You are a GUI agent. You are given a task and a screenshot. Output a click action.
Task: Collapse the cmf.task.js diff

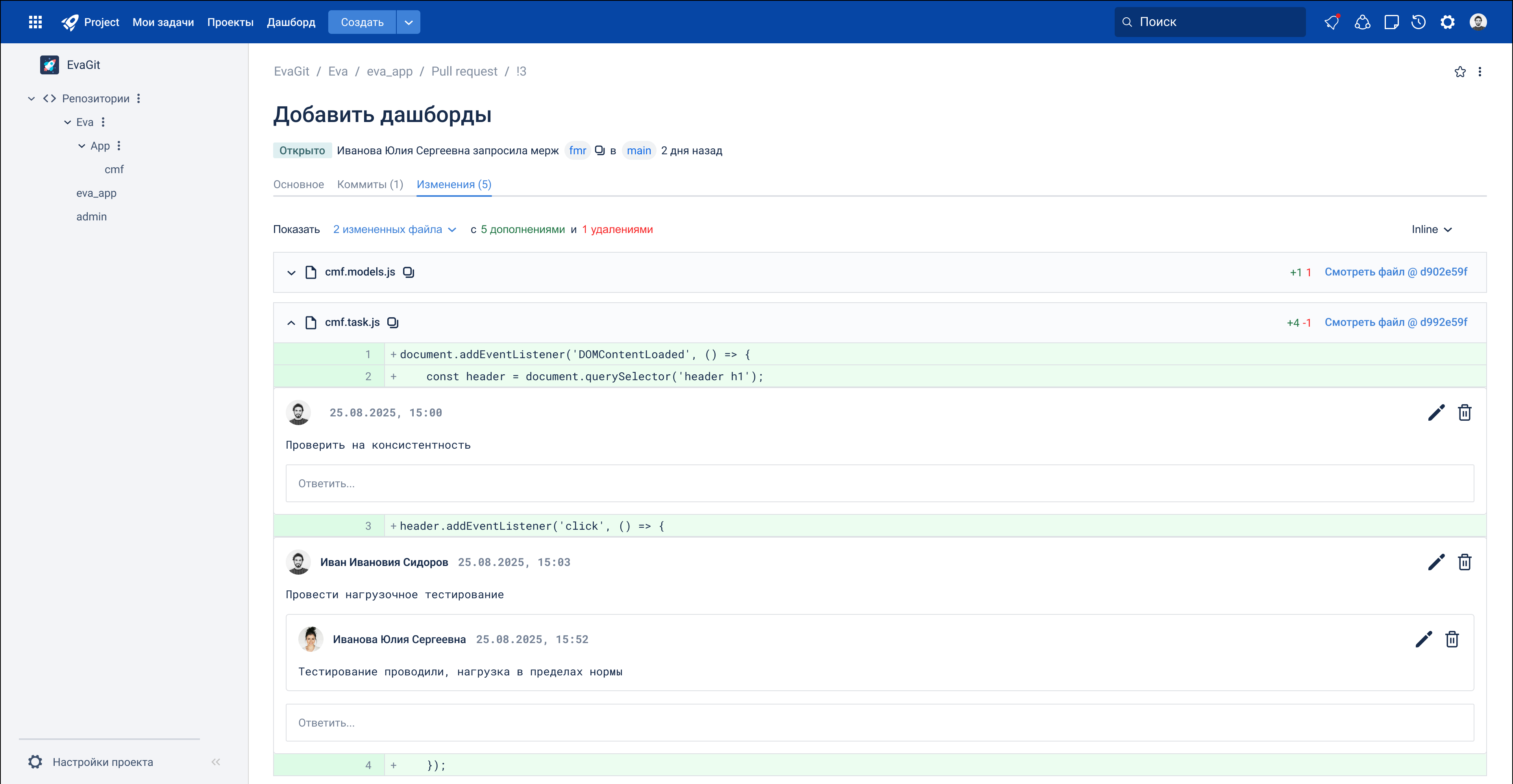coord(291,323)
